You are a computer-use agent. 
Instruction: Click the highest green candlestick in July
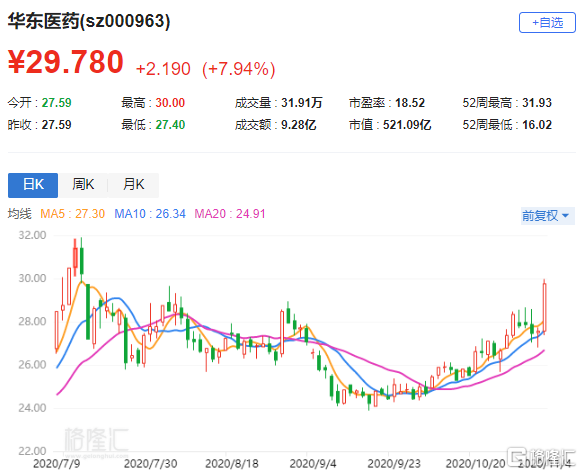click(x=82, y=261)
